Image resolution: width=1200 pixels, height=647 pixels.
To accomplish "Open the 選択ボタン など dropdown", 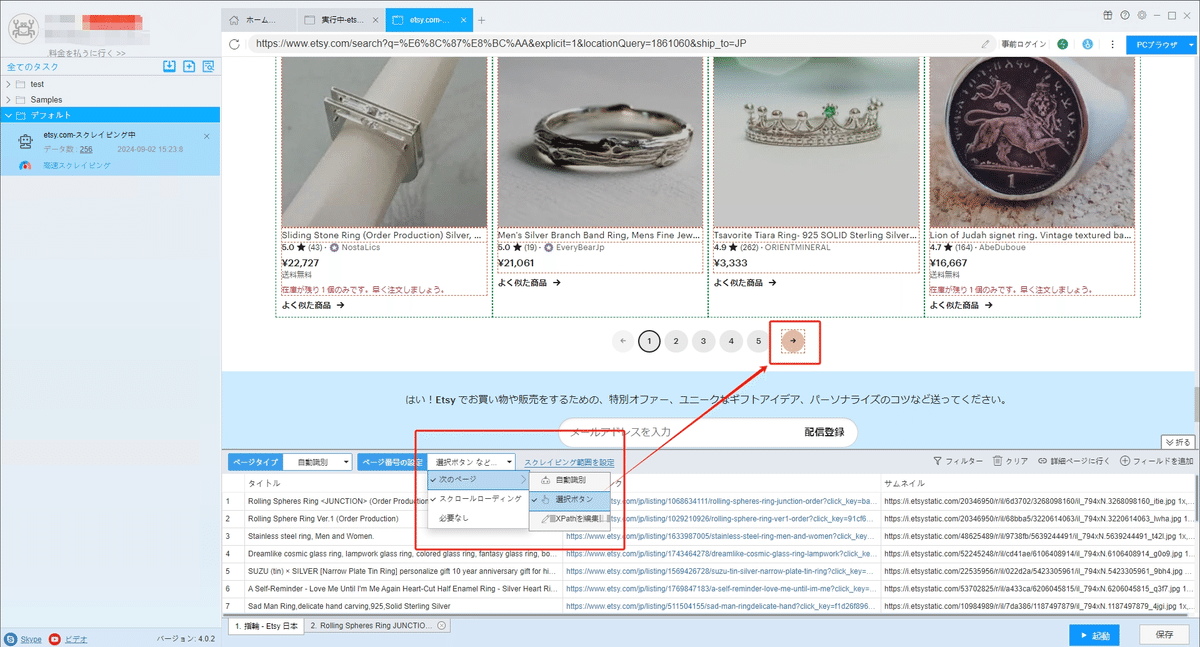I will [x=473, y=462].
